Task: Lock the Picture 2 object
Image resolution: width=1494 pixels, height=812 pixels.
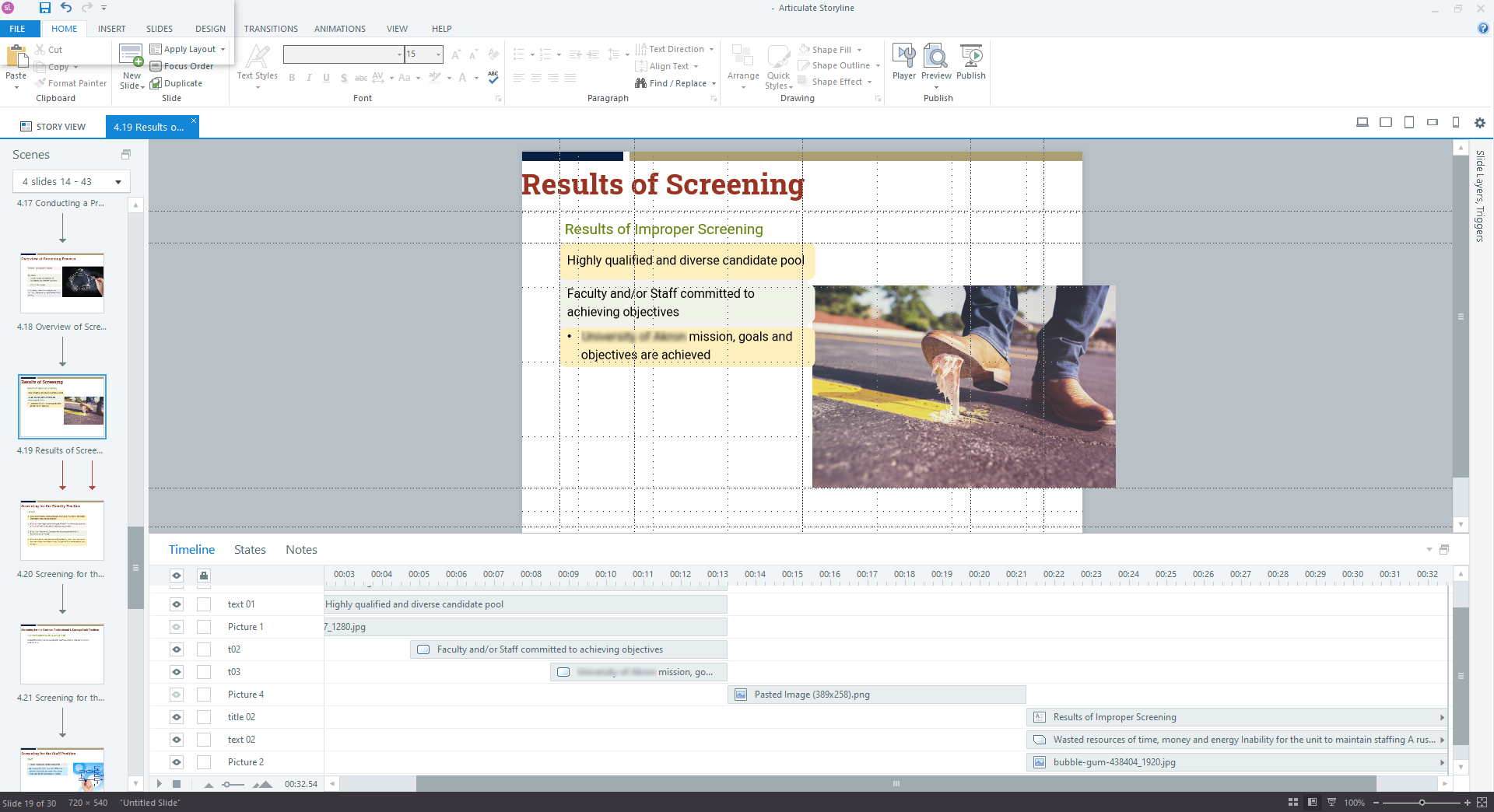Action: tap(204, 762)
